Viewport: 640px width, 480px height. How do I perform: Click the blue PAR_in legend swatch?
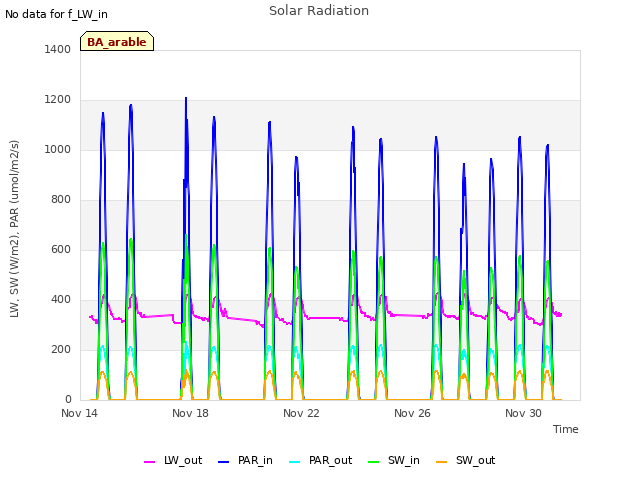click(x=224, y=462)
